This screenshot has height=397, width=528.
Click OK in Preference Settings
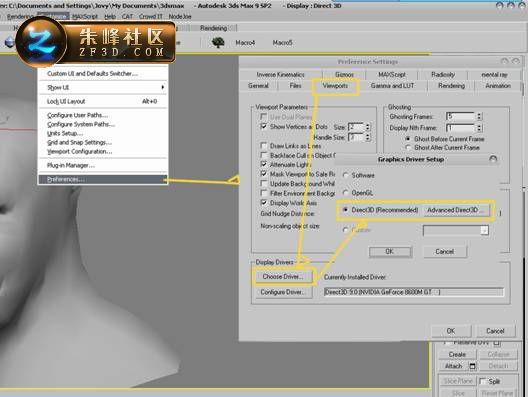(x=451, y=331)
